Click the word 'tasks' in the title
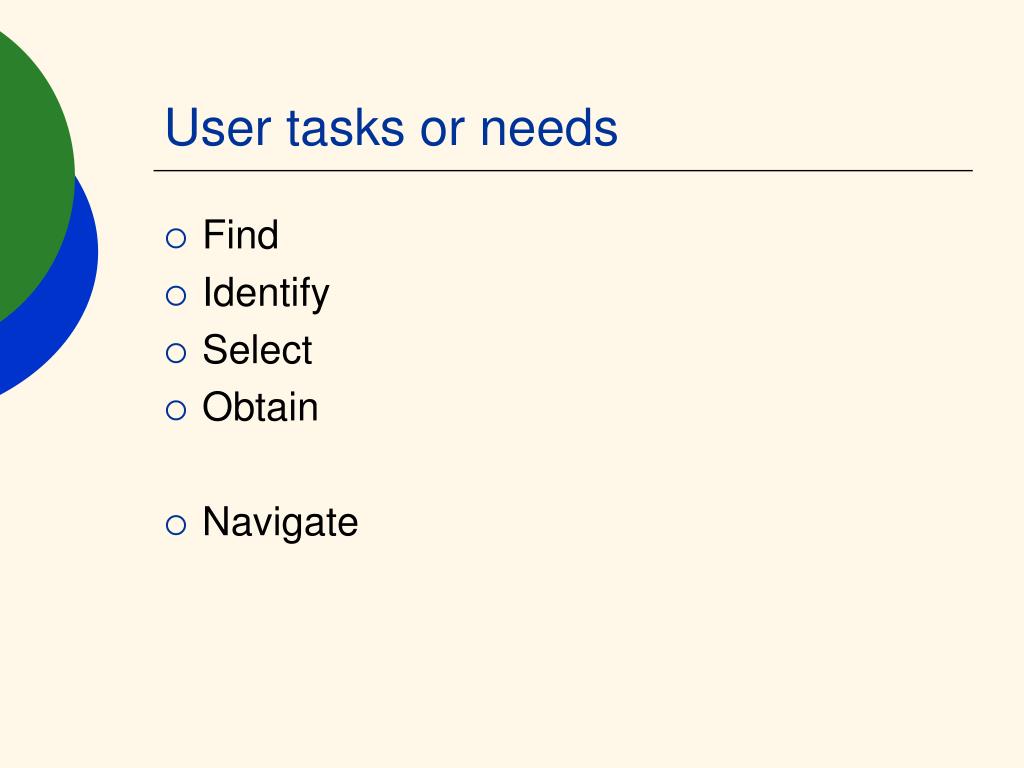Viewport: 1024px width, 768px height. pyautogui.click(x=345, y=127)
